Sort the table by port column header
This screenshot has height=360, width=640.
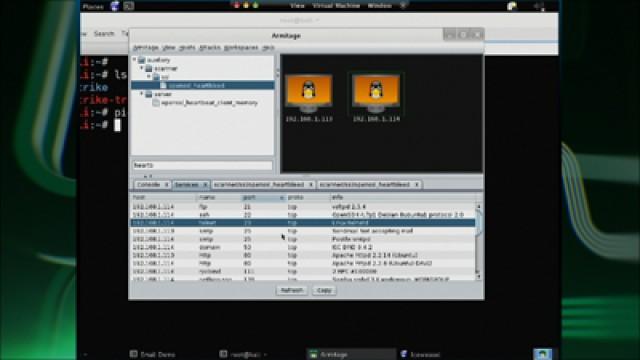point(263,198)
